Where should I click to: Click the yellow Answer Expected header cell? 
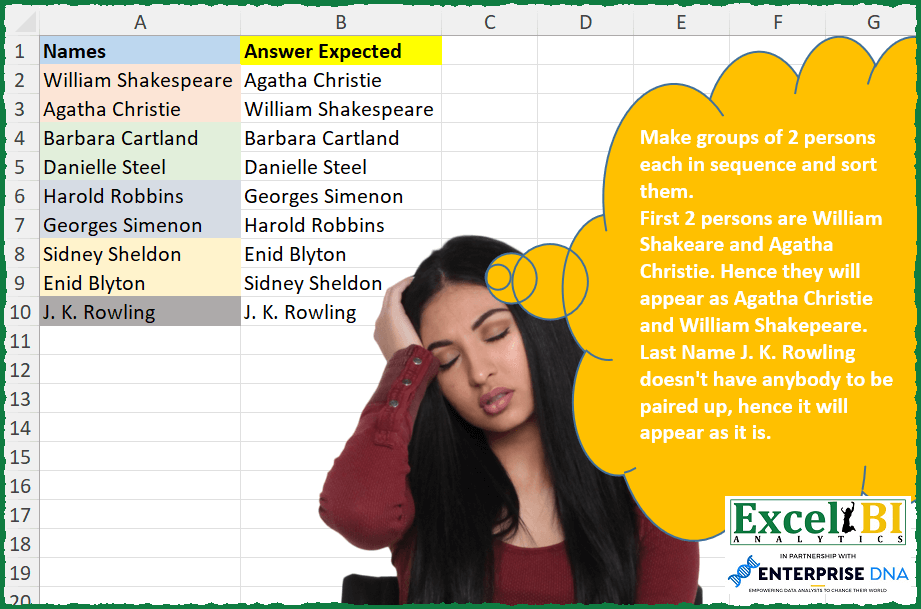[x=341, y=51]
